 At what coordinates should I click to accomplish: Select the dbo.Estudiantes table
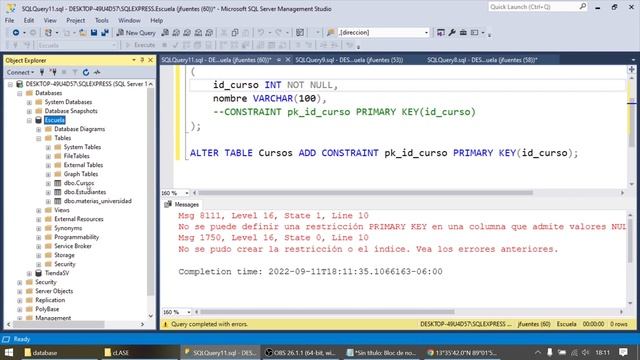84,192
